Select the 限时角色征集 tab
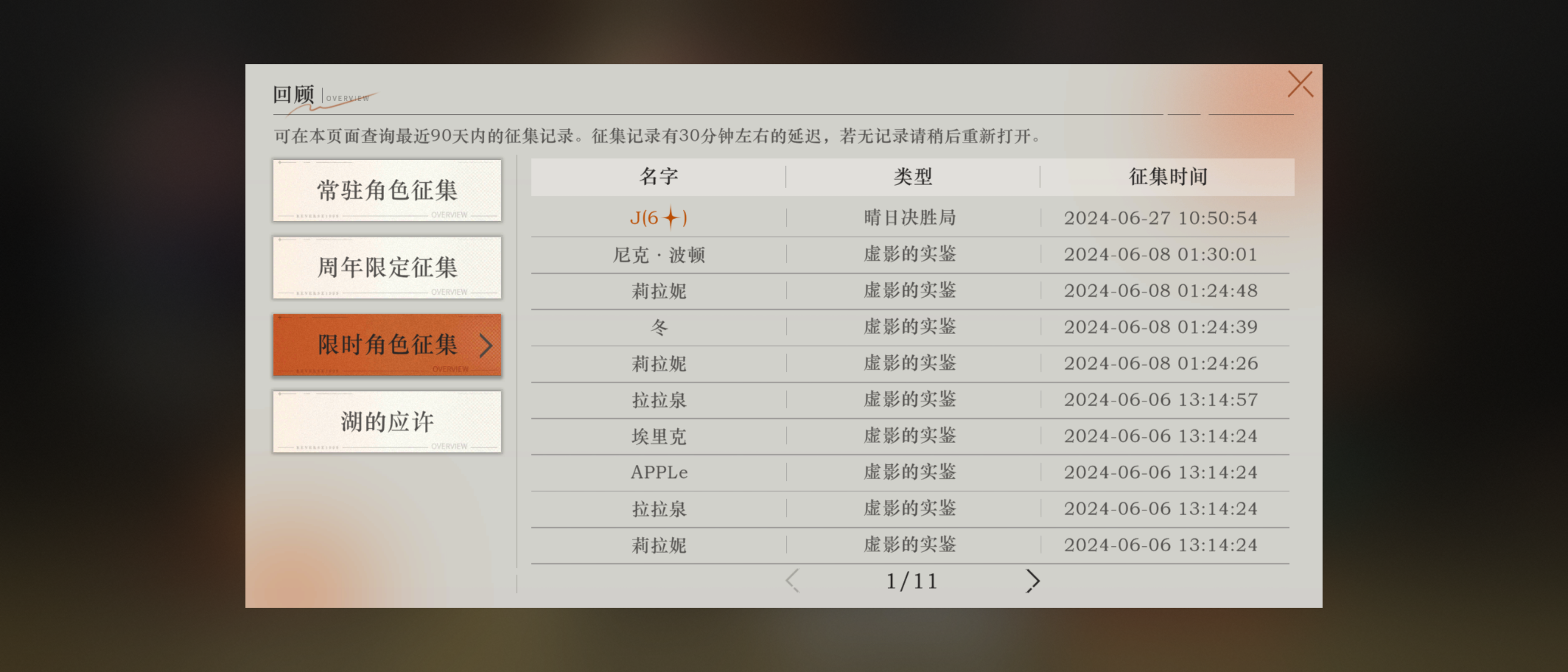The height and width of the screenshot is (672, 1568). pos(387,344)
